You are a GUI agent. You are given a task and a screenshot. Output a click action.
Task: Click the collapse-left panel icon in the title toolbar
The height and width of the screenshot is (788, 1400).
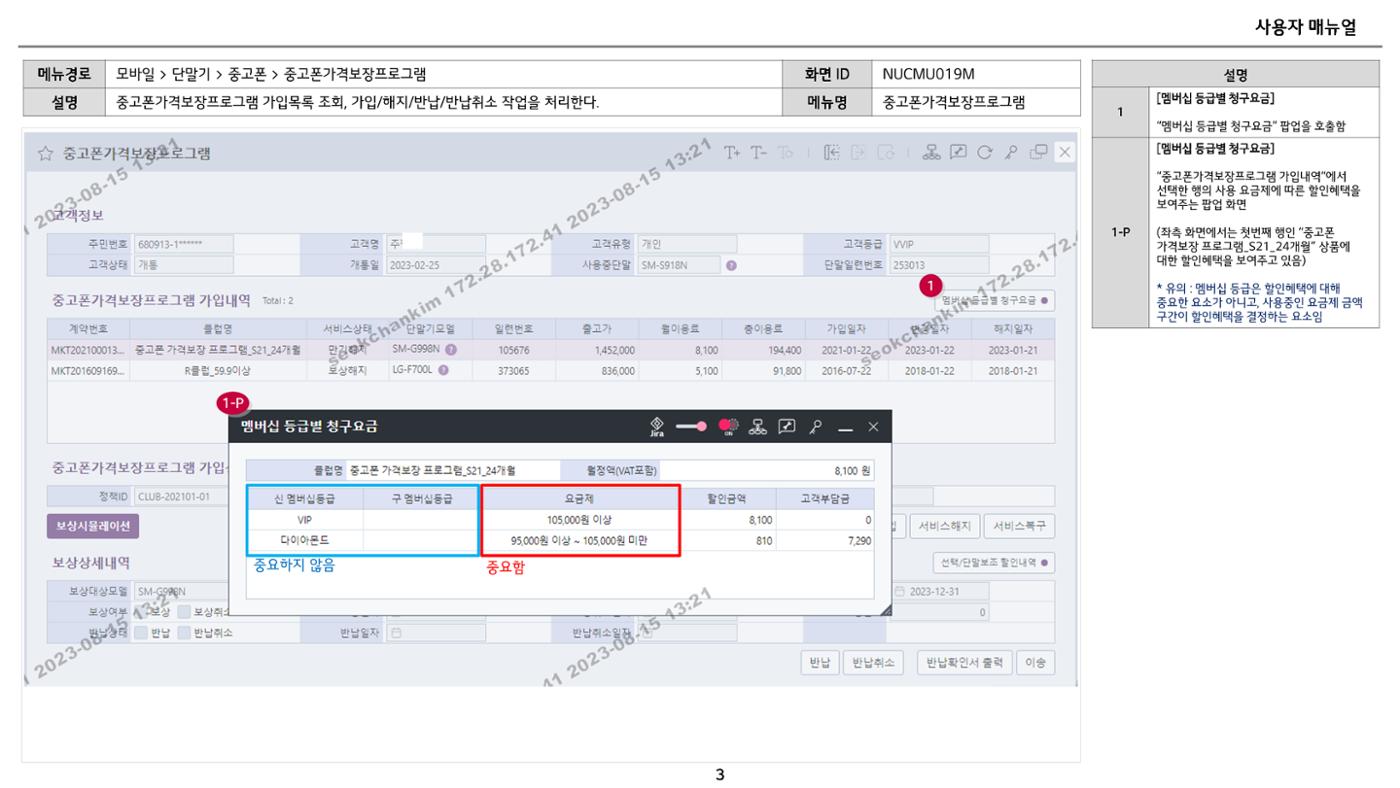click(831, 153)
